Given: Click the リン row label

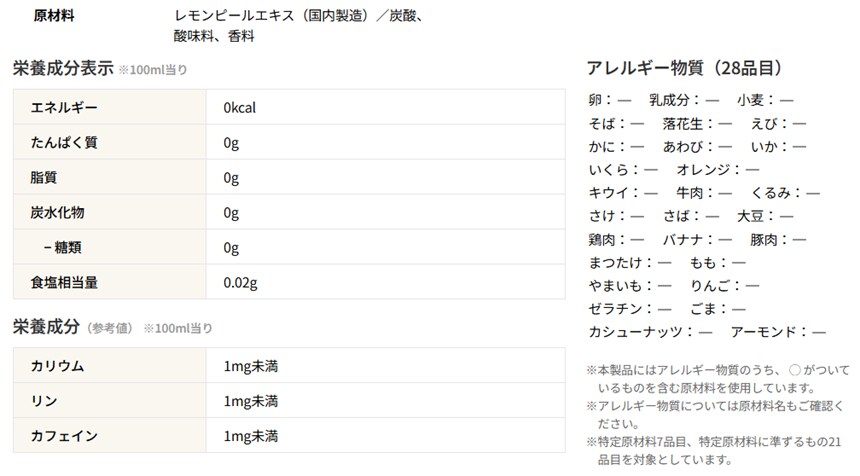Looking at the screenshot, I should 44,401.
